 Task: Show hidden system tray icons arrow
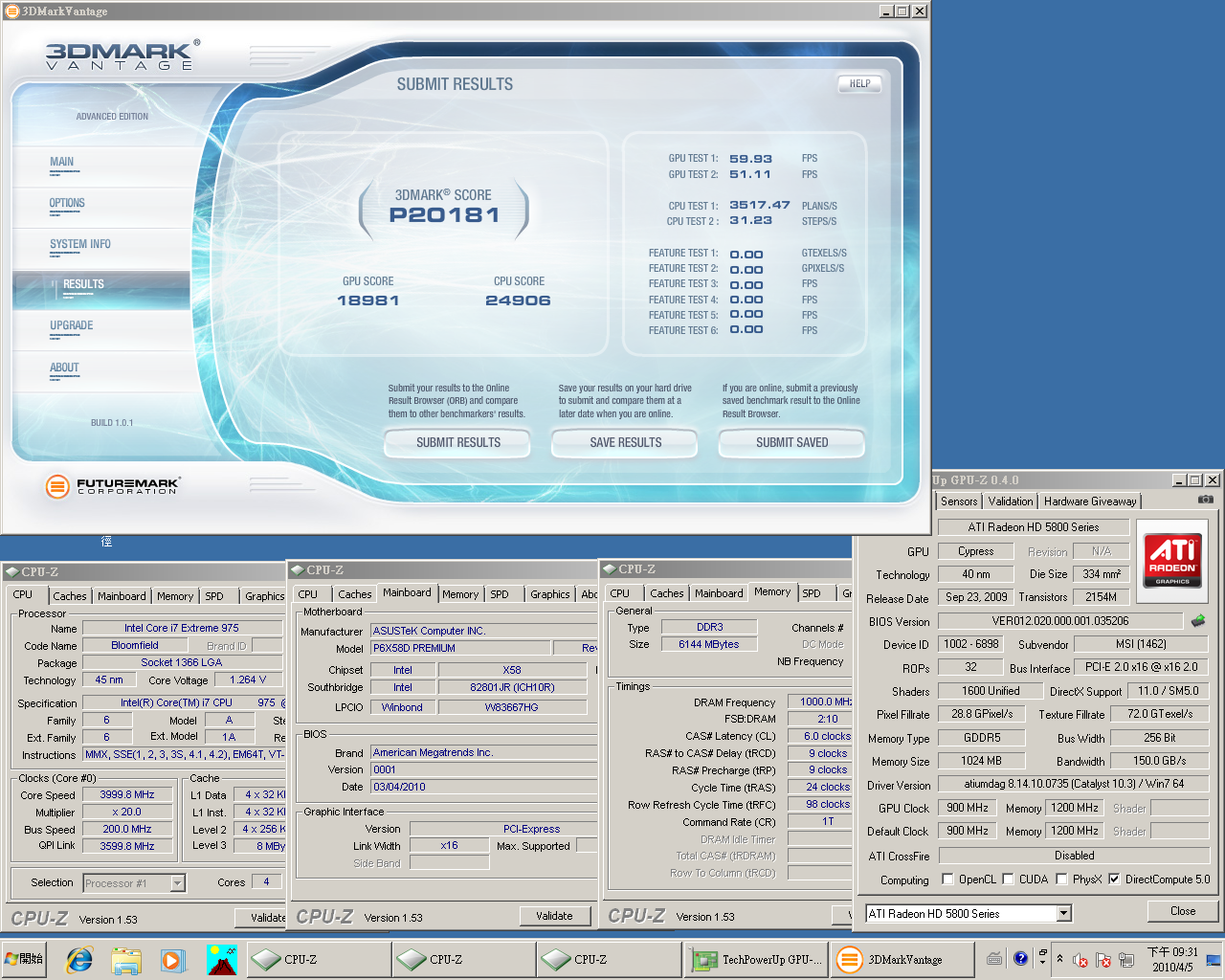coord(1059,958)
